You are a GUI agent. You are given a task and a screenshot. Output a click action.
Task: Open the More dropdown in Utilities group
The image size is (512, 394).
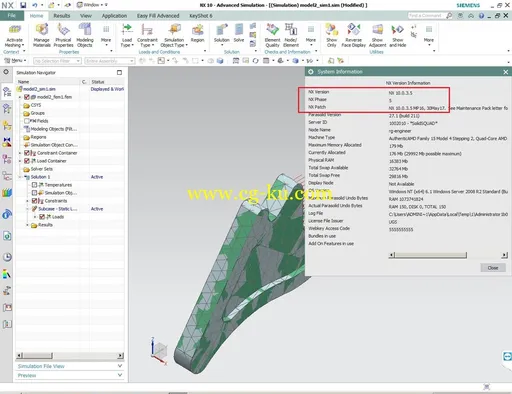point(429,35)
